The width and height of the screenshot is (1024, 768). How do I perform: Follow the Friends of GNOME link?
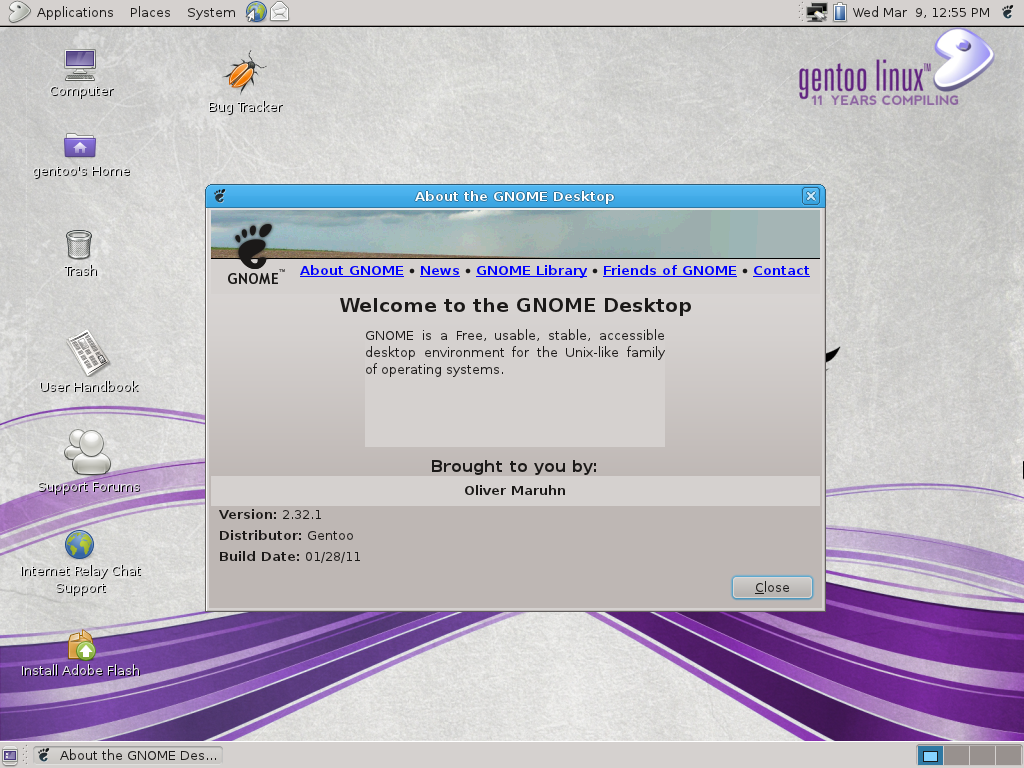pos(669,270)
